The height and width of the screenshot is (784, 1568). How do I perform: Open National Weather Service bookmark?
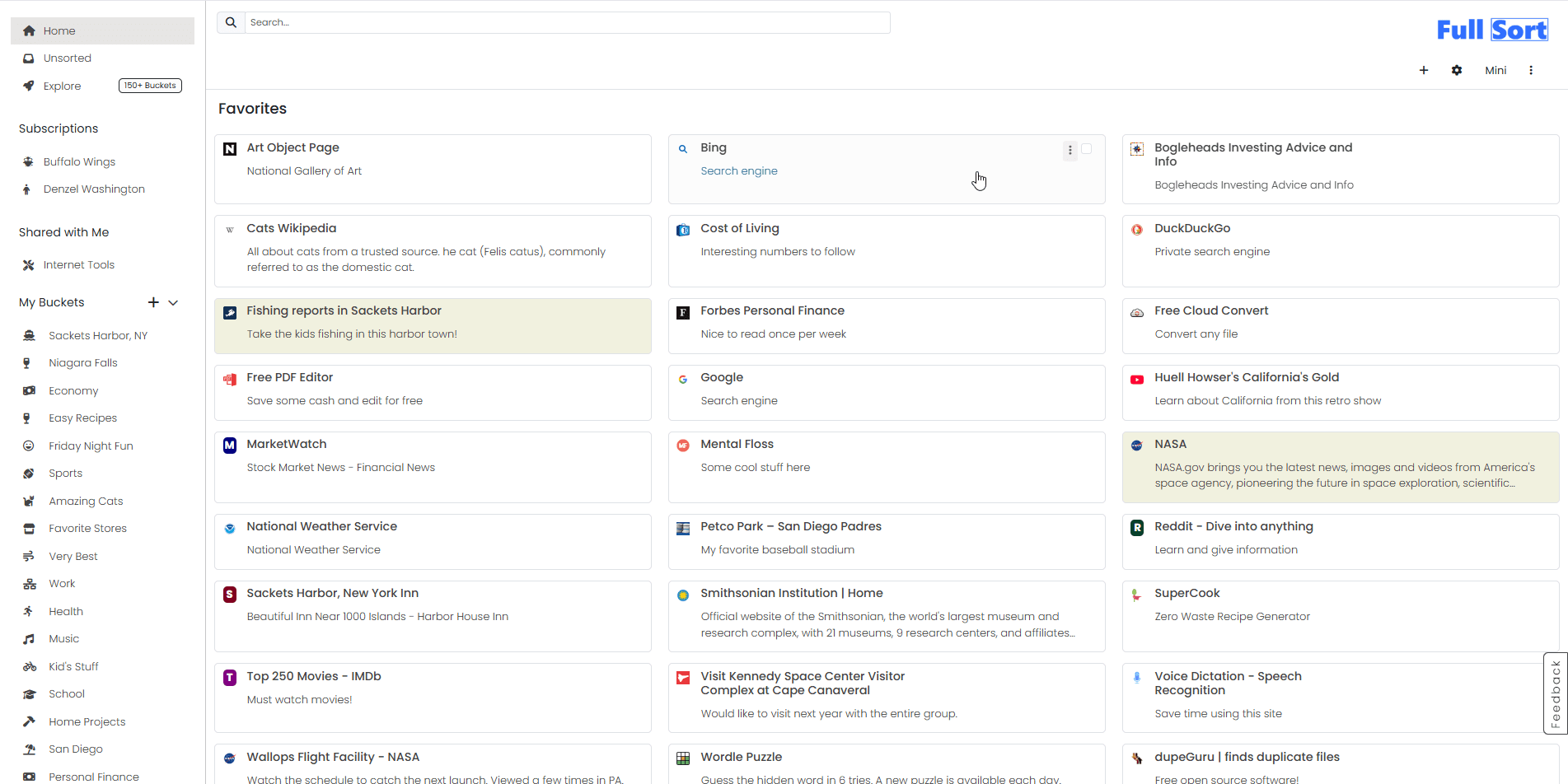click(321, 526)
